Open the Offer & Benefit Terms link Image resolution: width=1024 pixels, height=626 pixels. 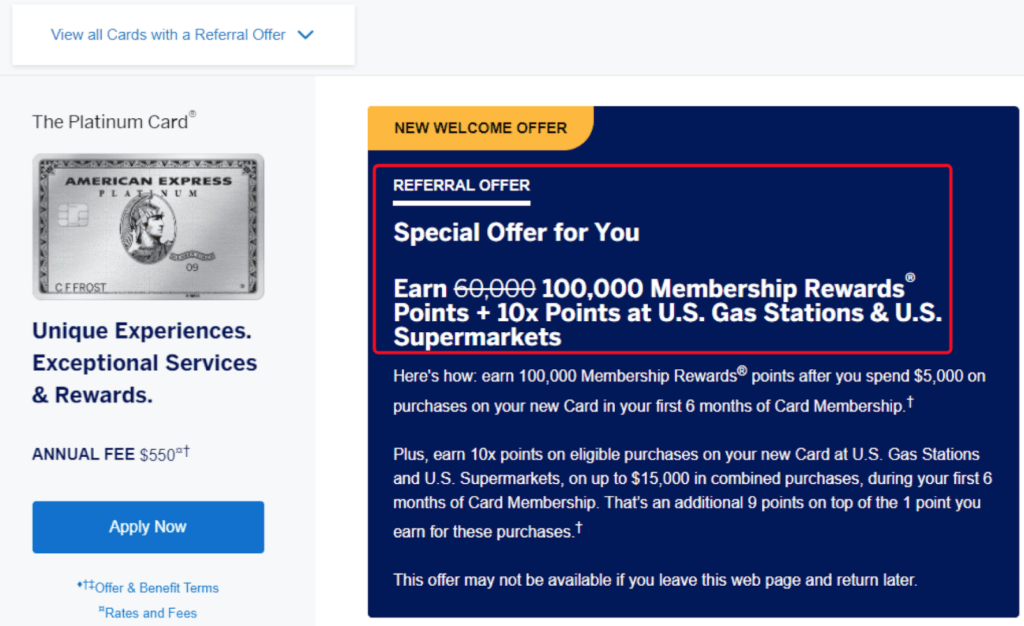[156, 588]
